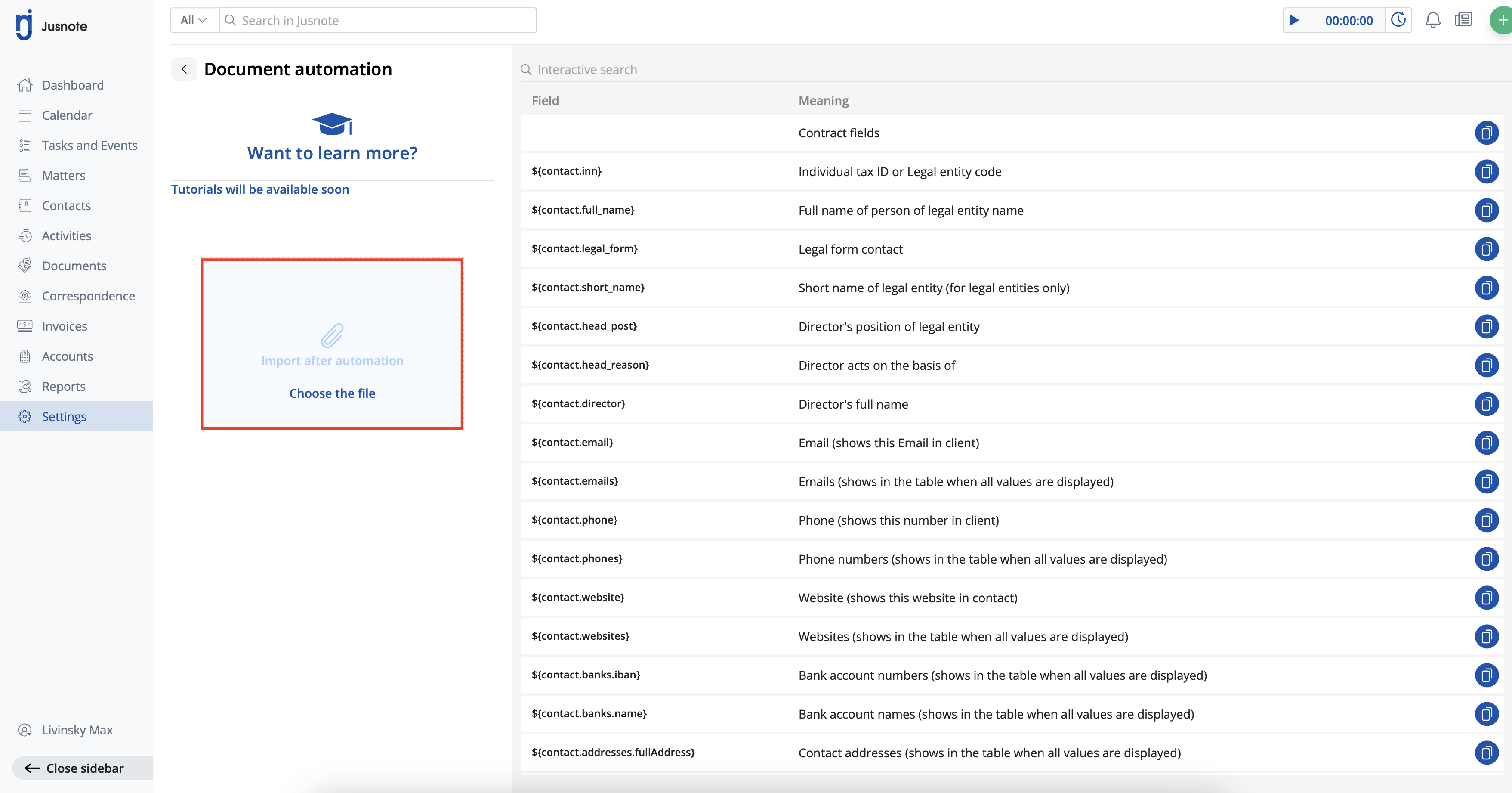Viewport: 1512px width, 793px height.
Task: Select ${contact.inn} field text
Action: [566, 171]
